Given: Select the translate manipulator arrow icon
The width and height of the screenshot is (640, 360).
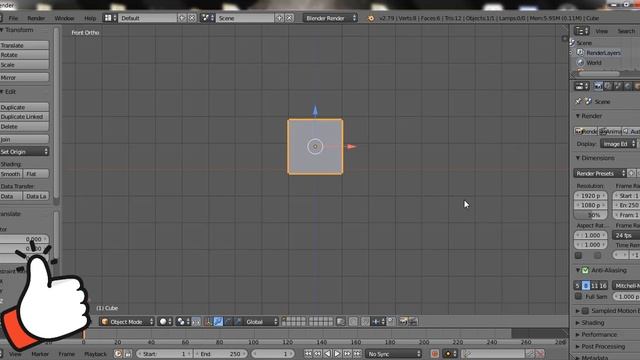Looking at the screenshot, I should pos(218,322).
